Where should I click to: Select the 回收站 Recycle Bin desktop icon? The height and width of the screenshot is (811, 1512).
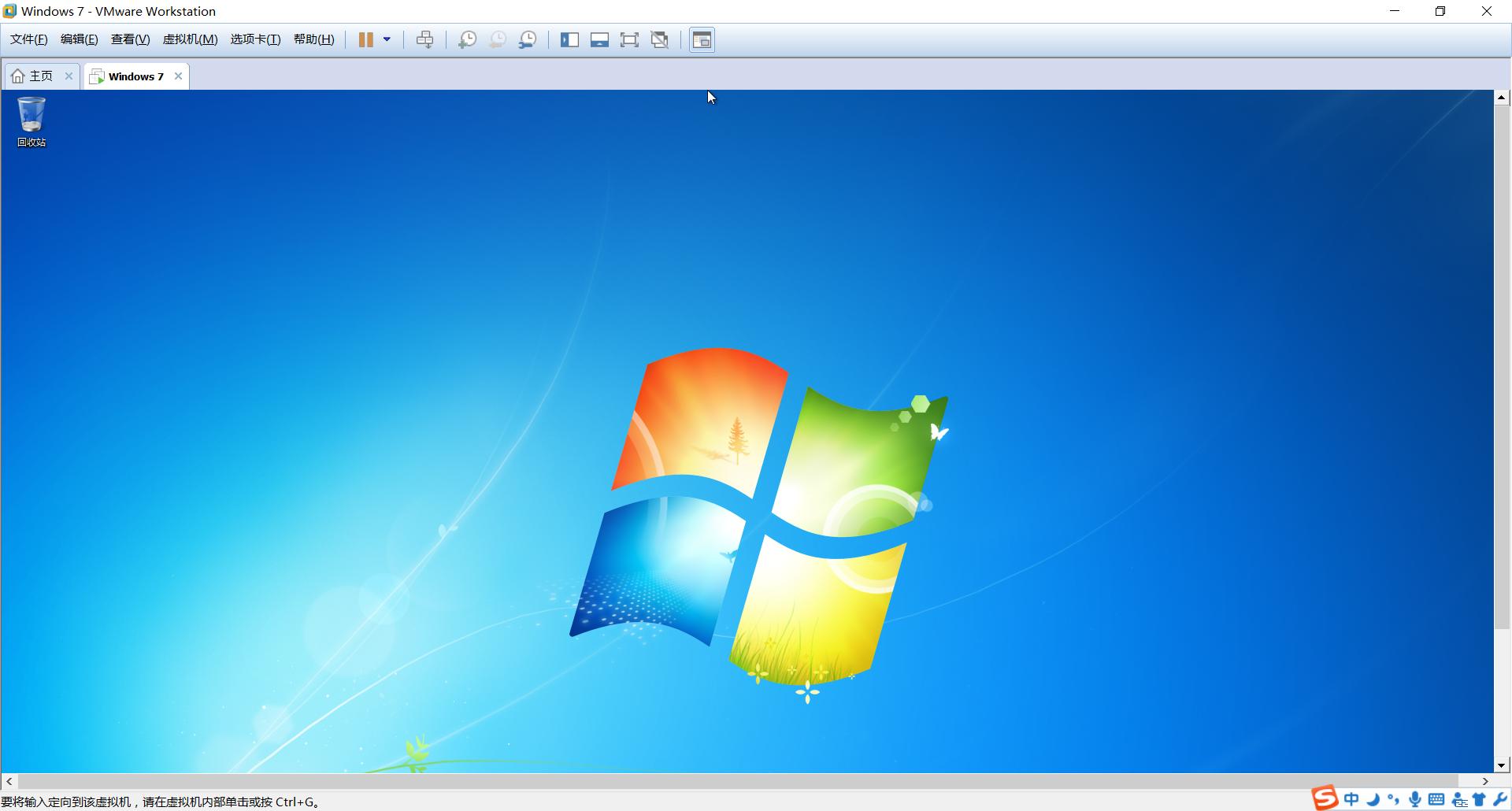31,122
